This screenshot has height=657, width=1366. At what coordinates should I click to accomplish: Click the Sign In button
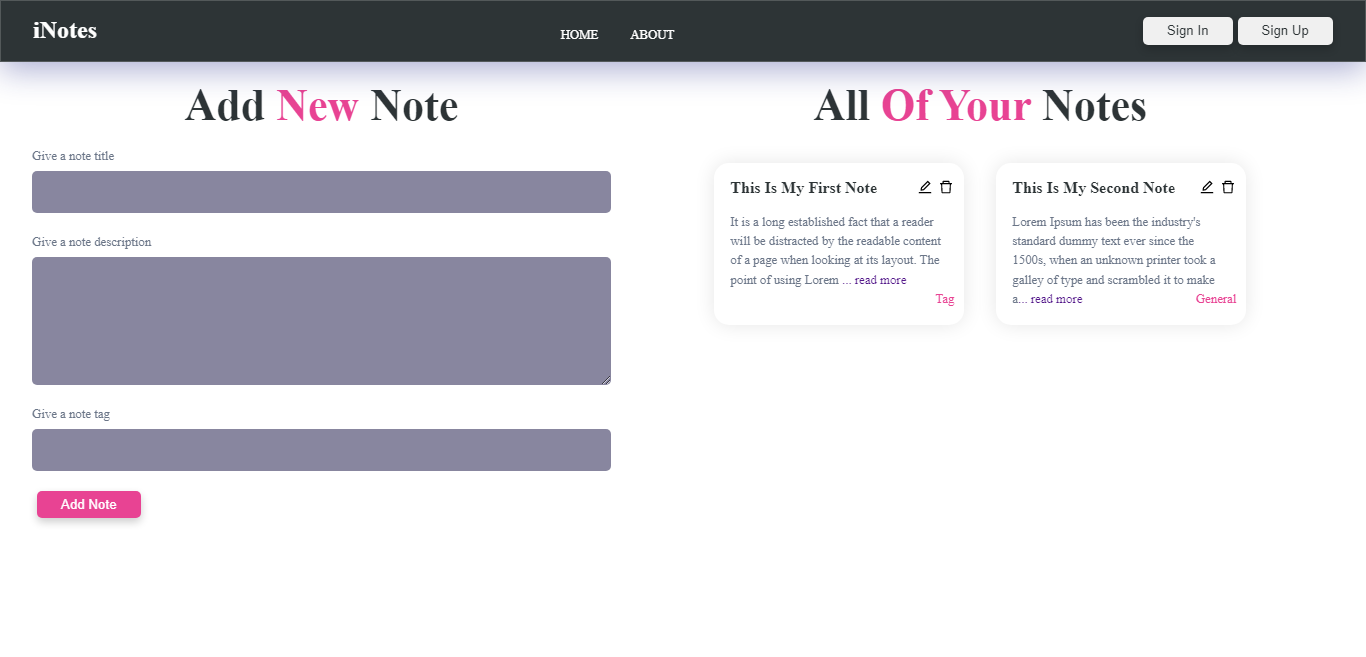click(x=1188, y=31)
